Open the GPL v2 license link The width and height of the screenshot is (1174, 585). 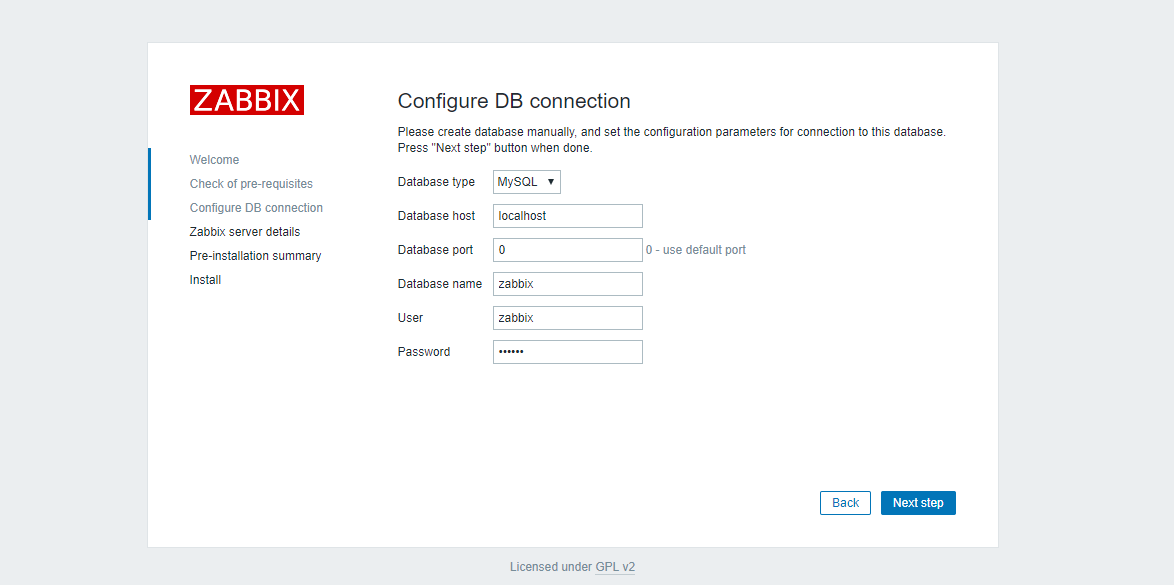pos(615,567)
